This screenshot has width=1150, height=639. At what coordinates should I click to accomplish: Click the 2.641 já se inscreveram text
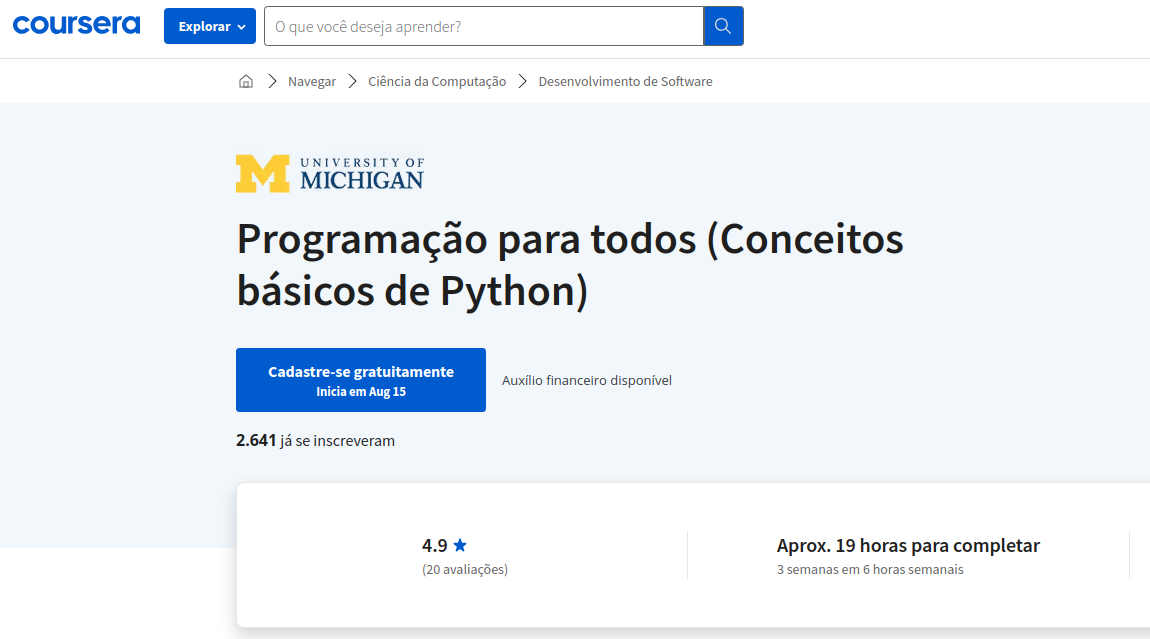[x=314, y=440]
